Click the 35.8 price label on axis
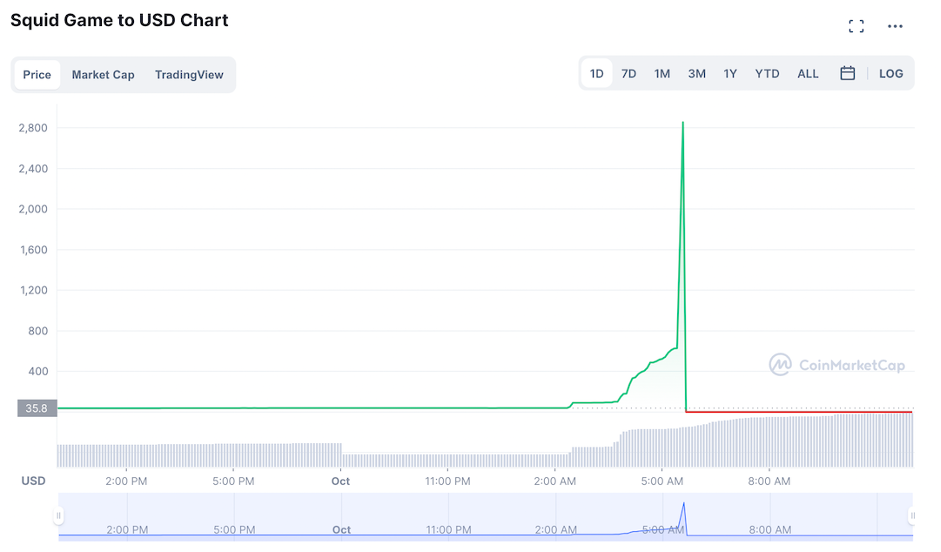Viewport: 941px width, 552px height. click(x=37, y=408)
